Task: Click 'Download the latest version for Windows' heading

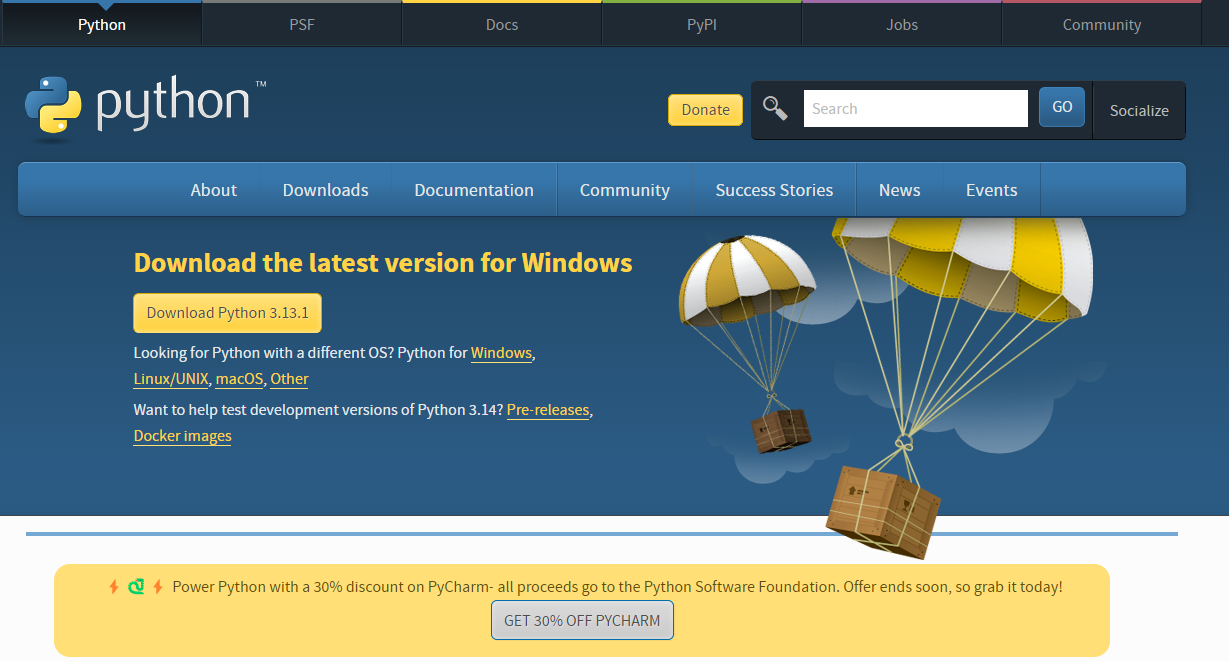Action: coord(383,263)
